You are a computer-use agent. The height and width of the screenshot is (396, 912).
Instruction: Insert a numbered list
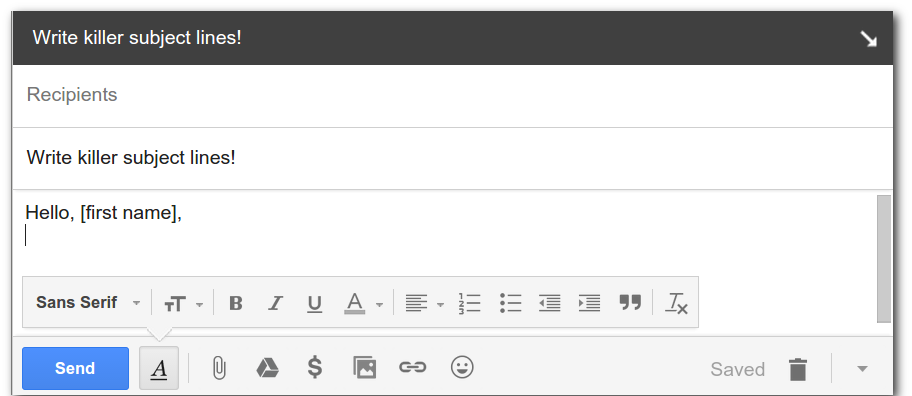click(469, 303)
